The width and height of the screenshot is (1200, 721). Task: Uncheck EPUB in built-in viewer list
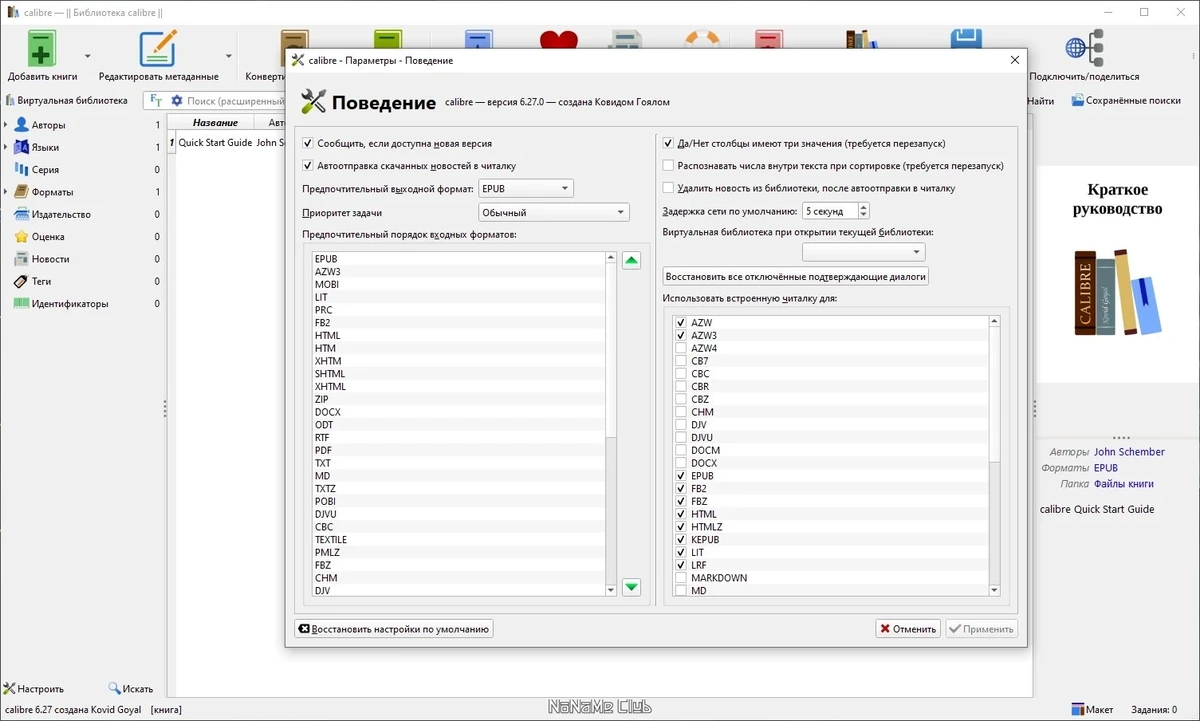(681, 476)
